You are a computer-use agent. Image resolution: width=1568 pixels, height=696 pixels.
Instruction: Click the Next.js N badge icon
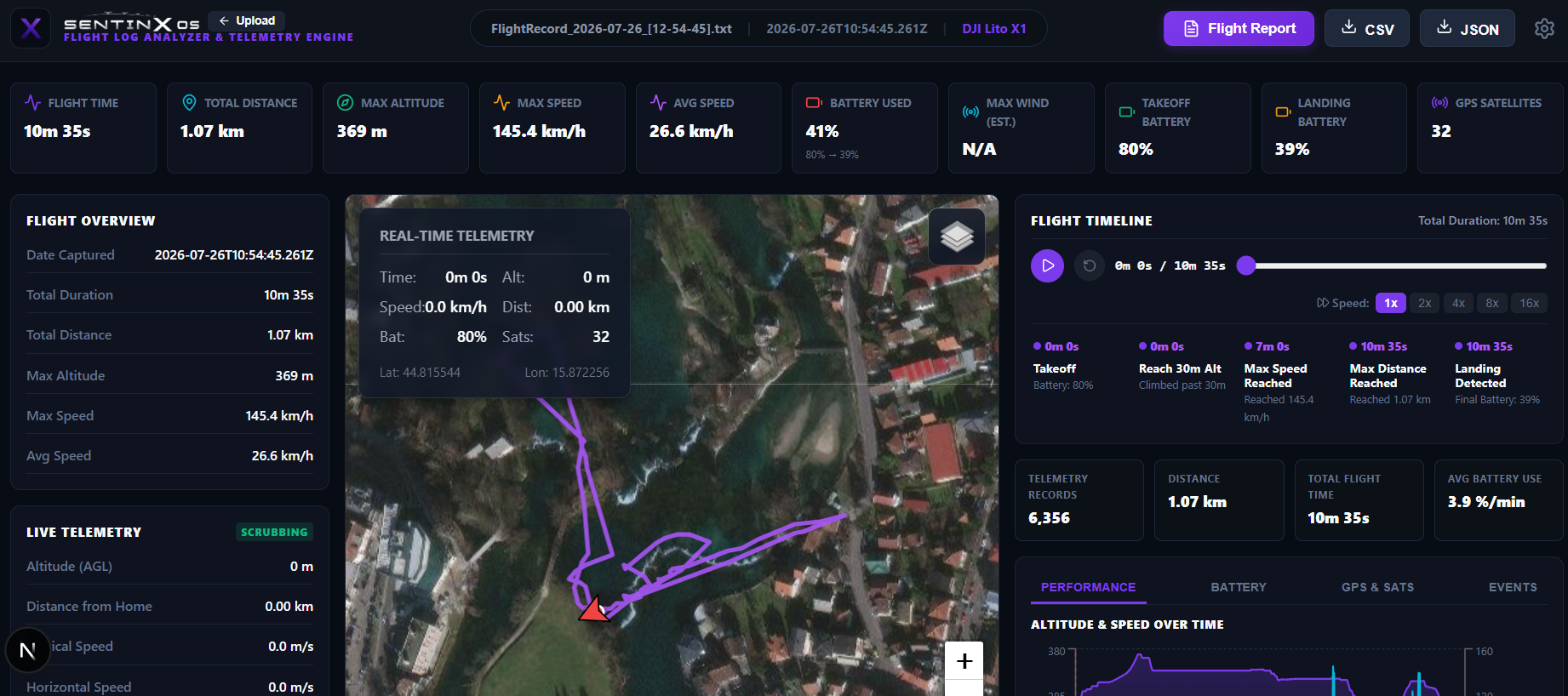(28, 651)
